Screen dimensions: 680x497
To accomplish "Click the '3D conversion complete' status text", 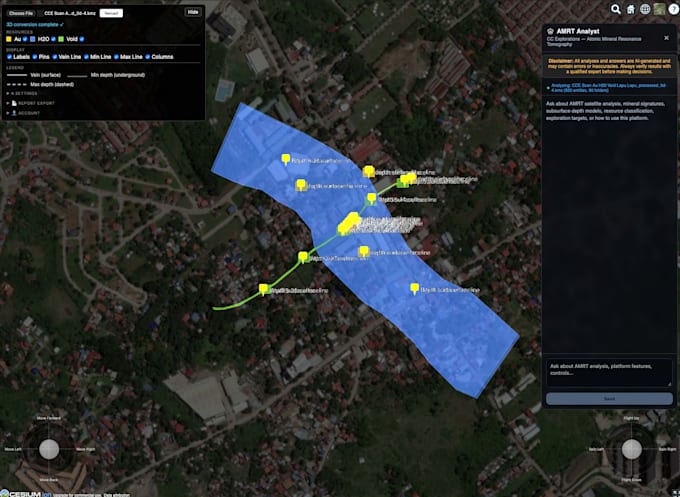I will coord(35,25).
